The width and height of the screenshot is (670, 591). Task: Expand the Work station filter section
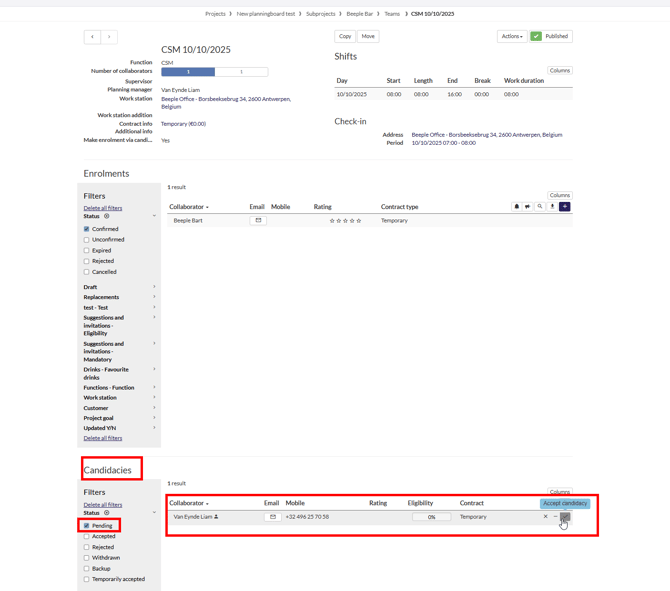click(x=118, y=397)
